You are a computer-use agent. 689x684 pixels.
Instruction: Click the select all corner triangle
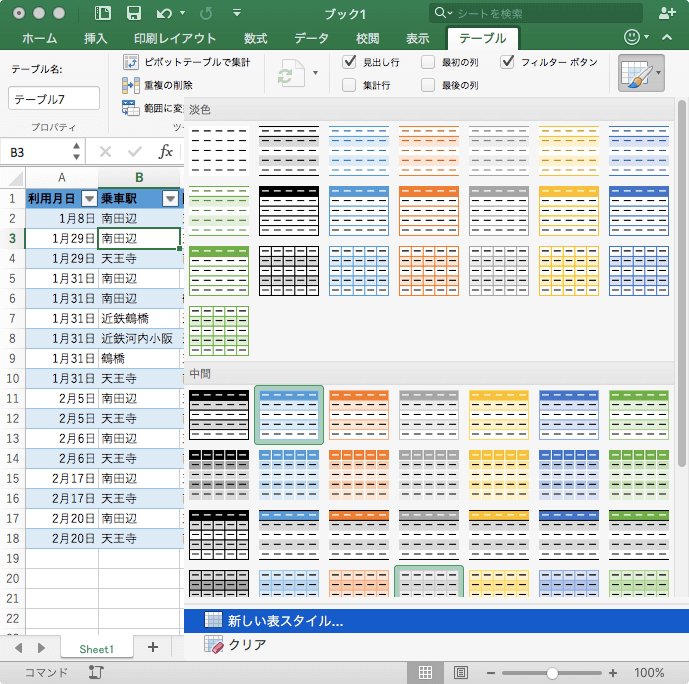click(x=16, y=178)
